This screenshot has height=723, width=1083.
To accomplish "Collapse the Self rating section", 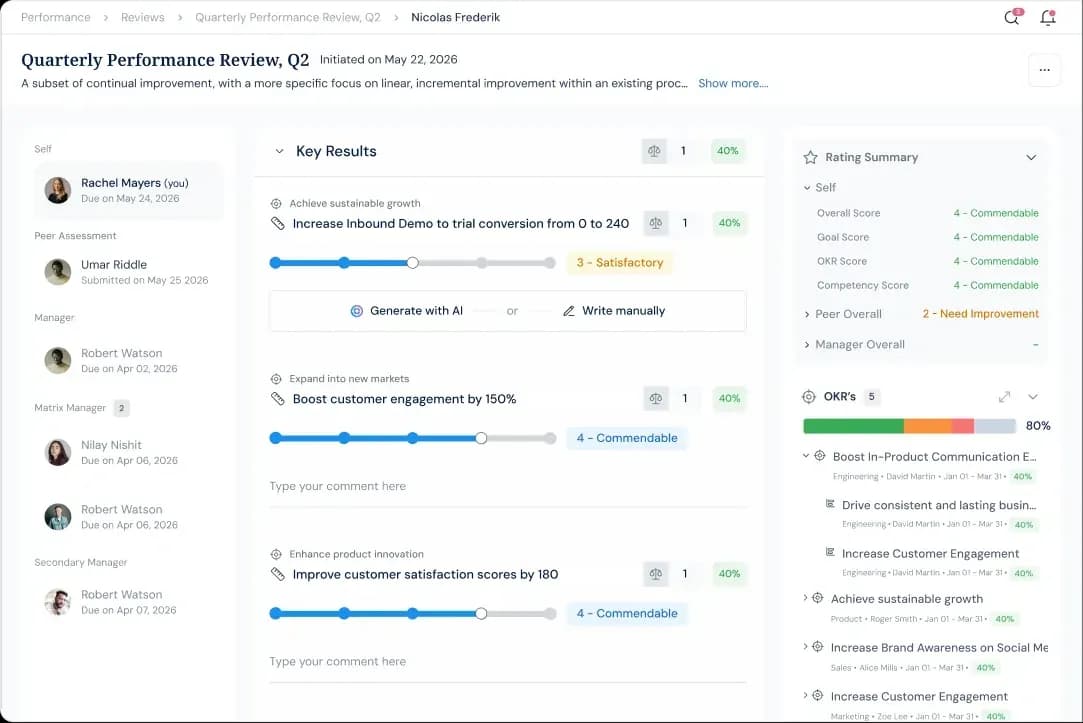I will [x=807, y=188].
